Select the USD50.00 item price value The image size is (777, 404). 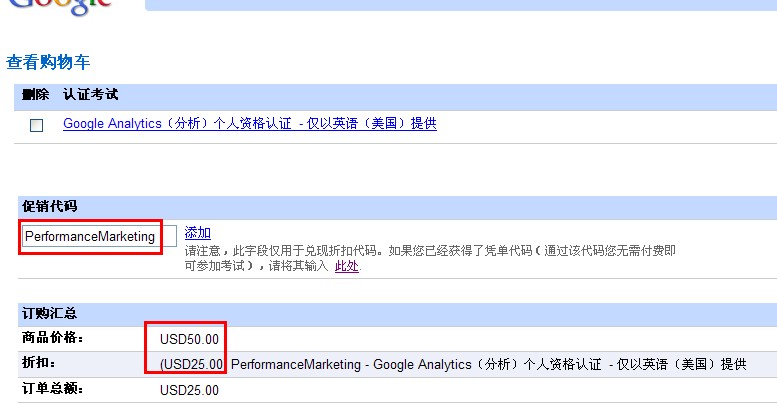pos(189,339)
